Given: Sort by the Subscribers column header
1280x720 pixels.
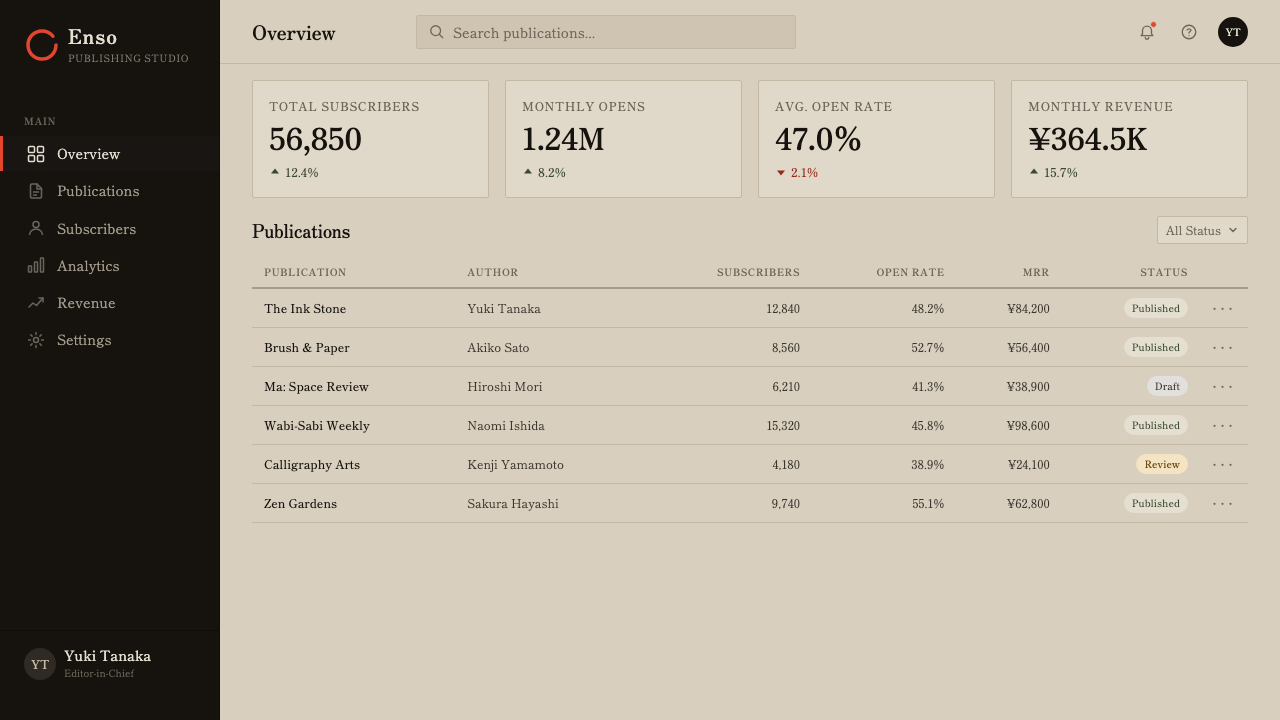Looking at the screenshot, I should point(758,272).
